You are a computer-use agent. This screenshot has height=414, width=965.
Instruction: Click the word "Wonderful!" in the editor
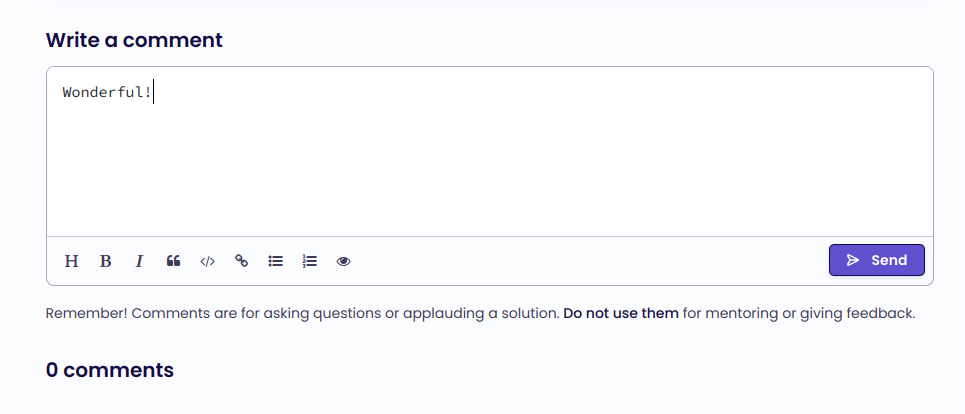click(106, 93)
